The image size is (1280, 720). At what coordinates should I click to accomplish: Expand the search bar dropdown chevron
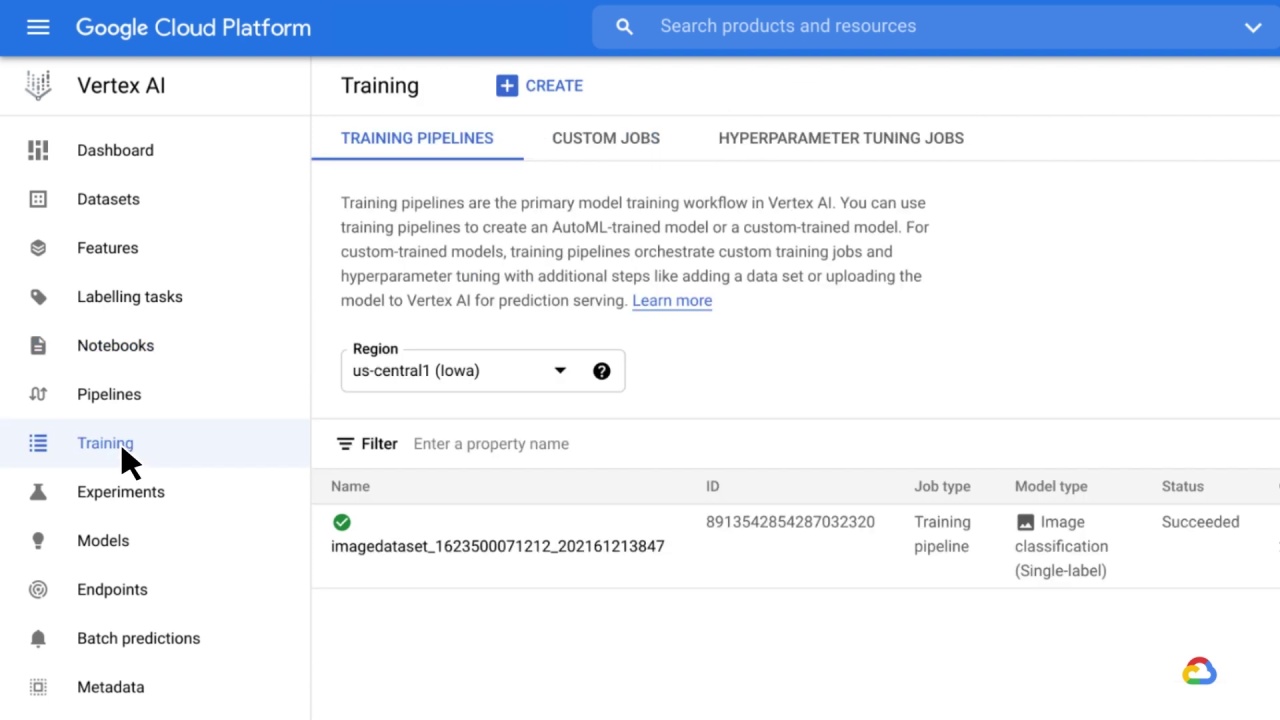point(1252,28)
